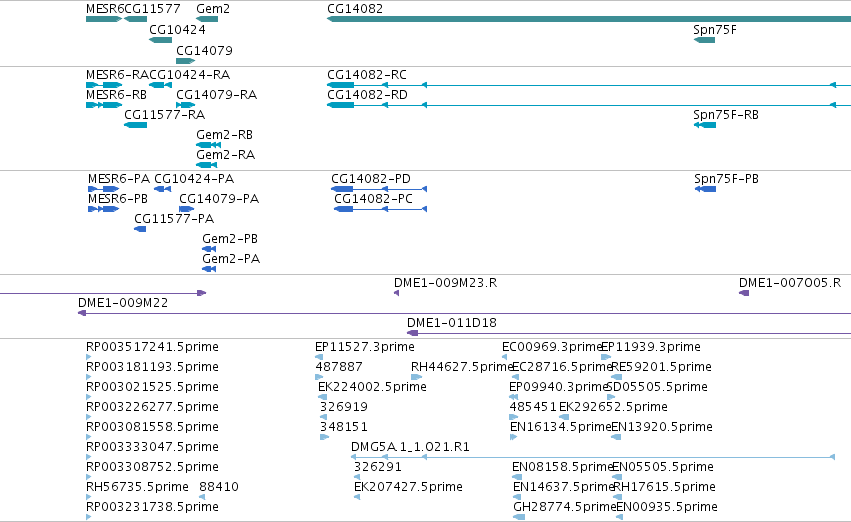851x522 pixels.
Task: Select DMG5A.1_1.O21.R1 feature label
Action: (410, 448)
